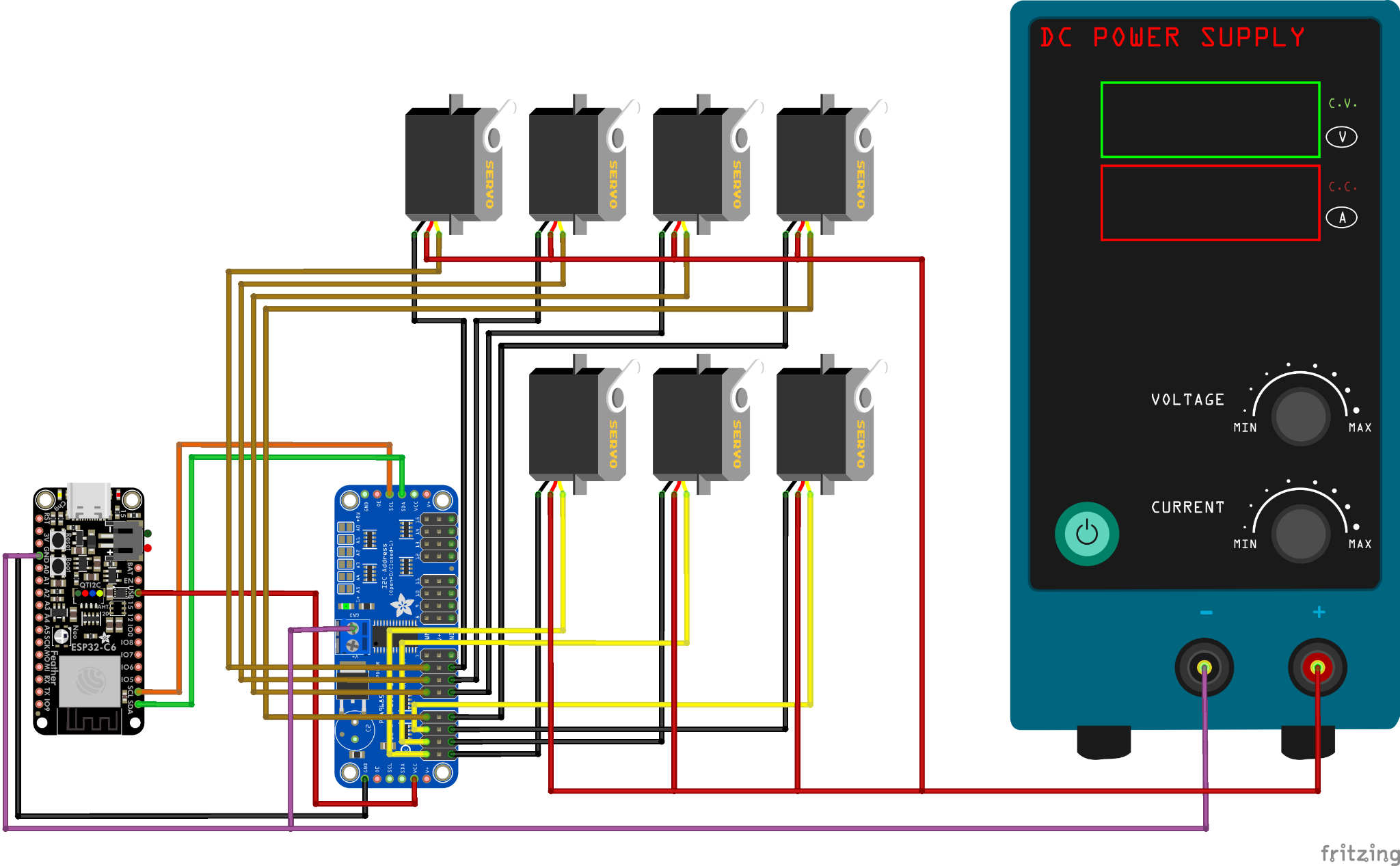Click MAX label beside the VOLTAGE knob

[1360, 427]
